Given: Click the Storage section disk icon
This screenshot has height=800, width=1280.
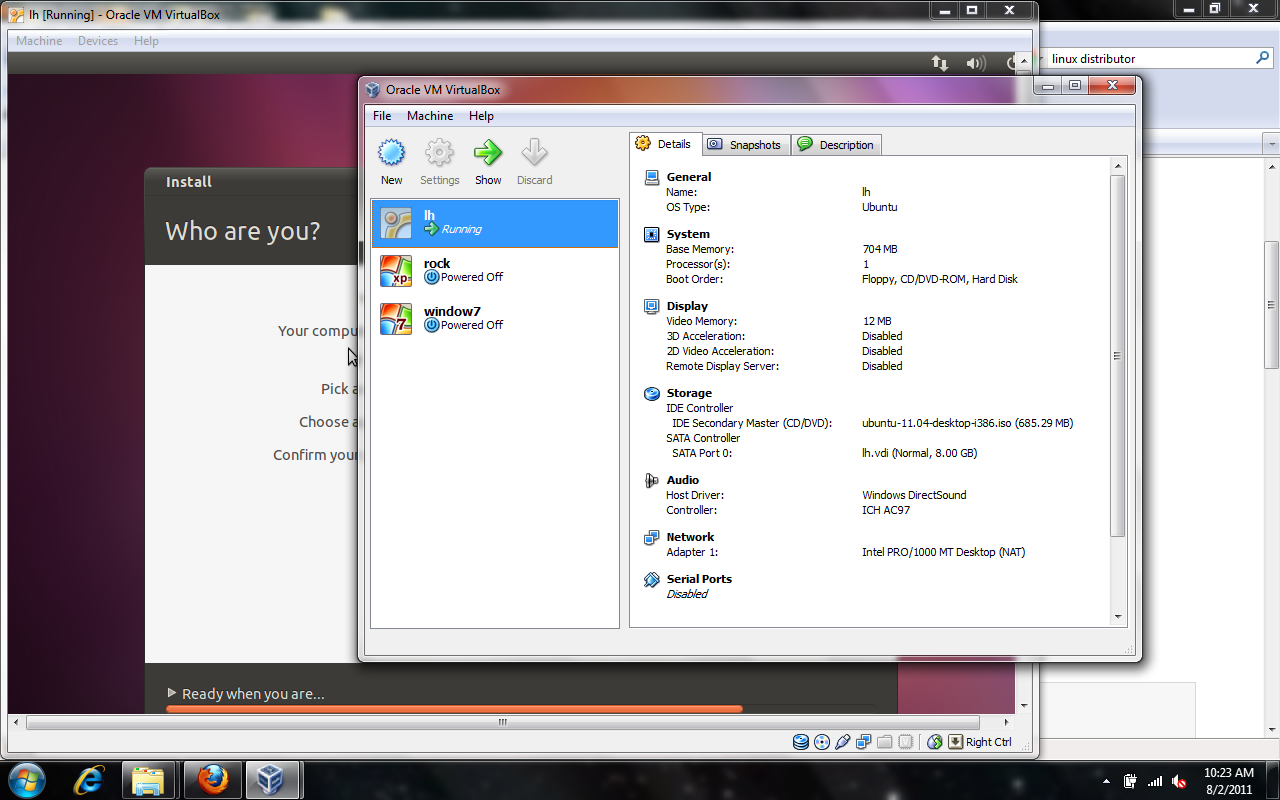Looking at the screenshot, I should click(x=652, y=393).
